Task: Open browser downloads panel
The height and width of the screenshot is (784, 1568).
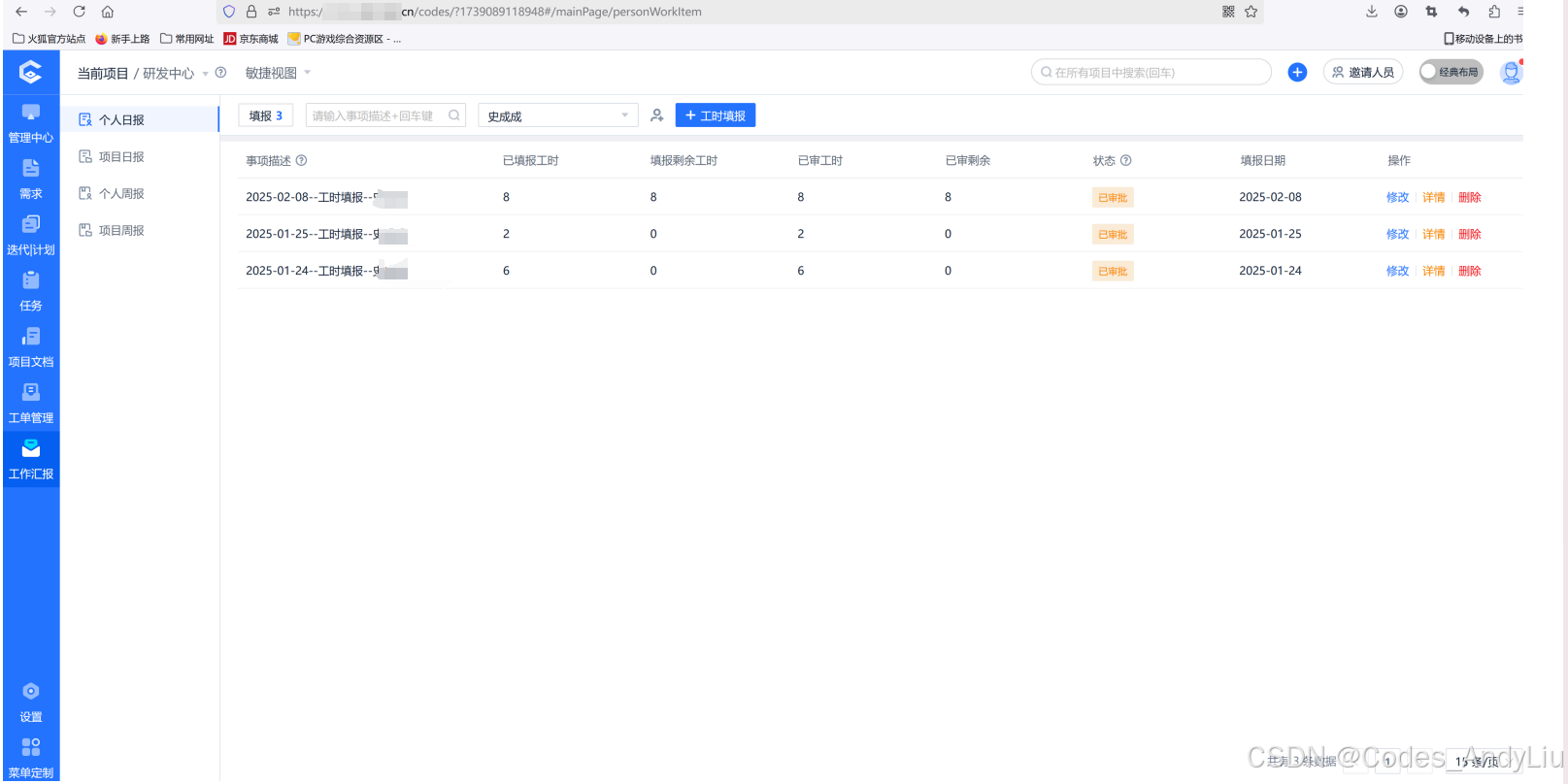Action: point(1372,12)
